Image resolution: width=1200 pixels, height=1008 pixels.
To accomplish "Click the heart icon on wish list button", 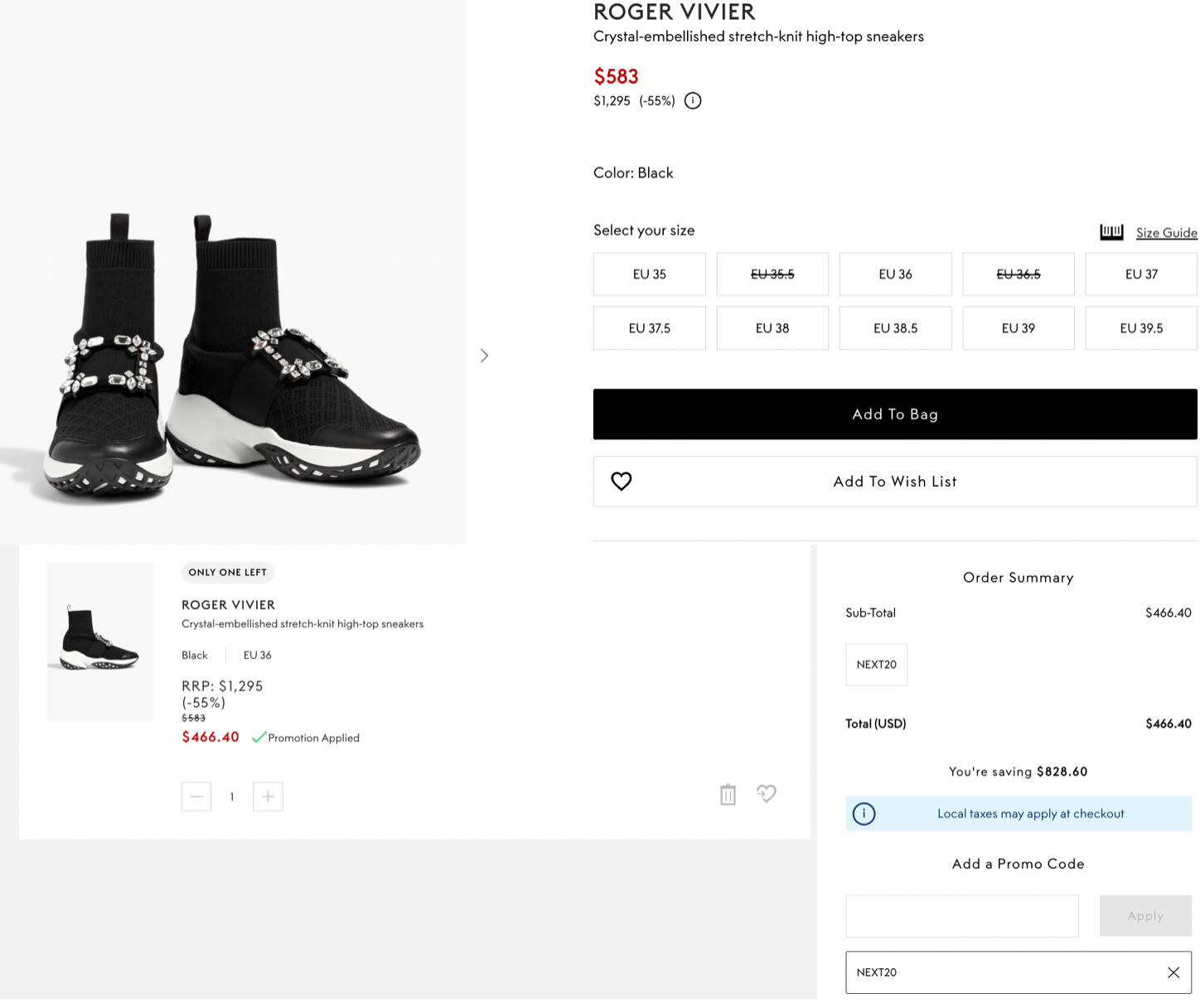I will 622,482.
